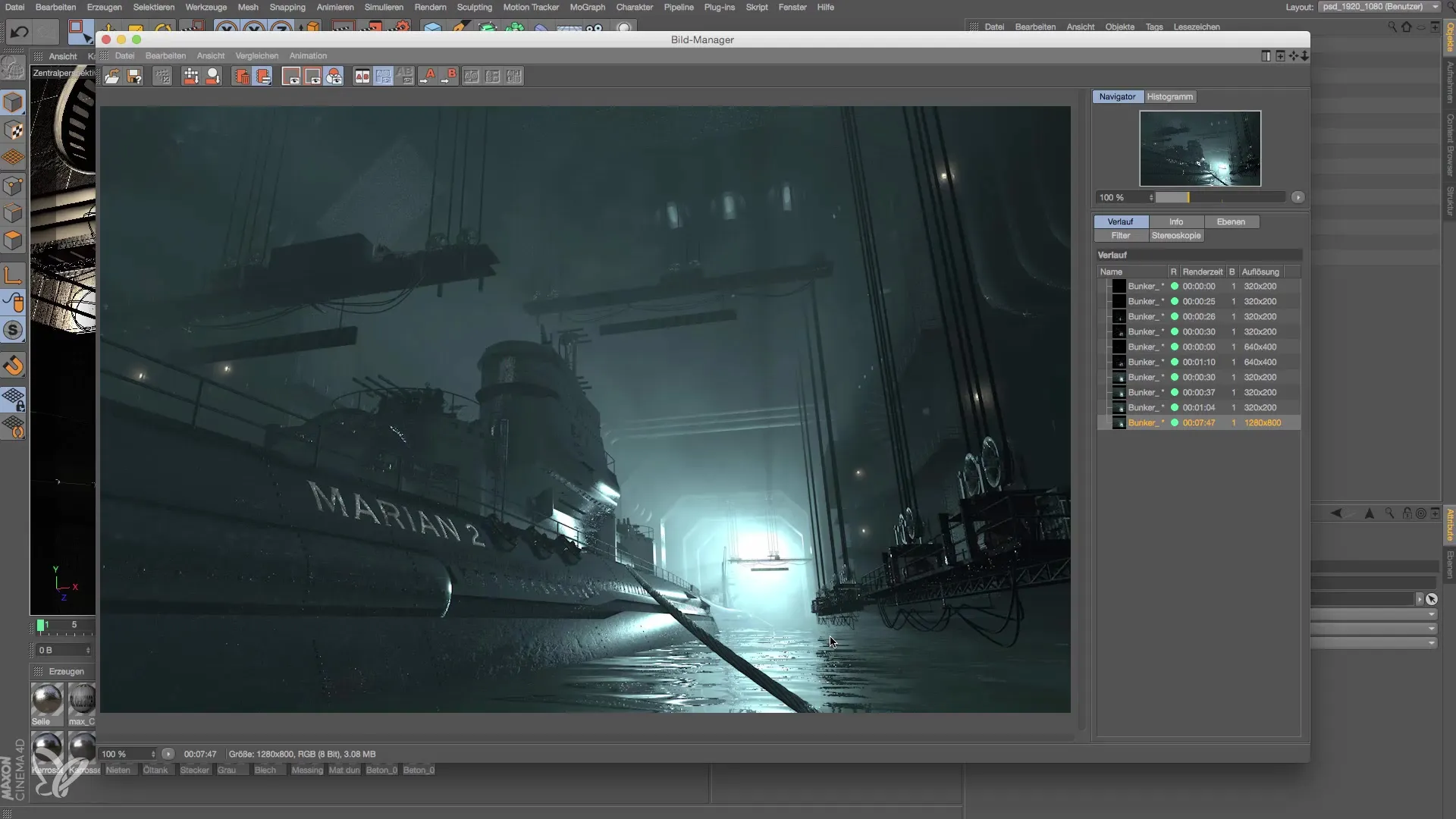
Task: Click the AB swap icon
Action: coord(472,77)
